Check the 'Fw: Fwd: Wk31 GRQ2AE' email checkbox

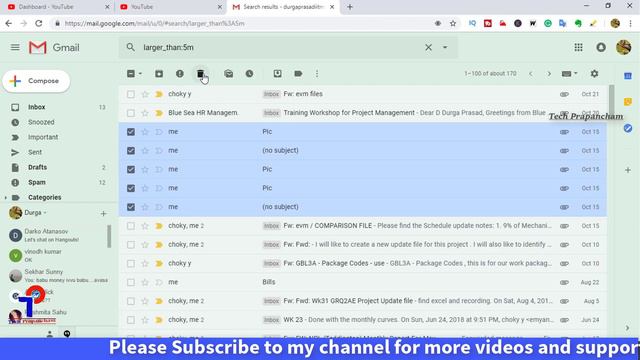click(131, 301)
